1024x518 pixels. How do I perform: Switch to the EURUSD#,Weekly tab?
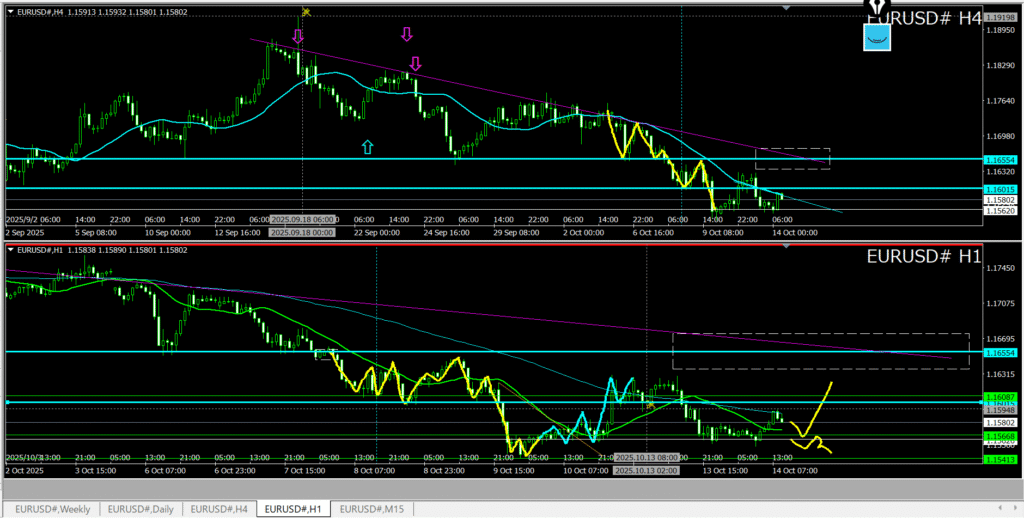pyautogui.click(x=52, y=509)
